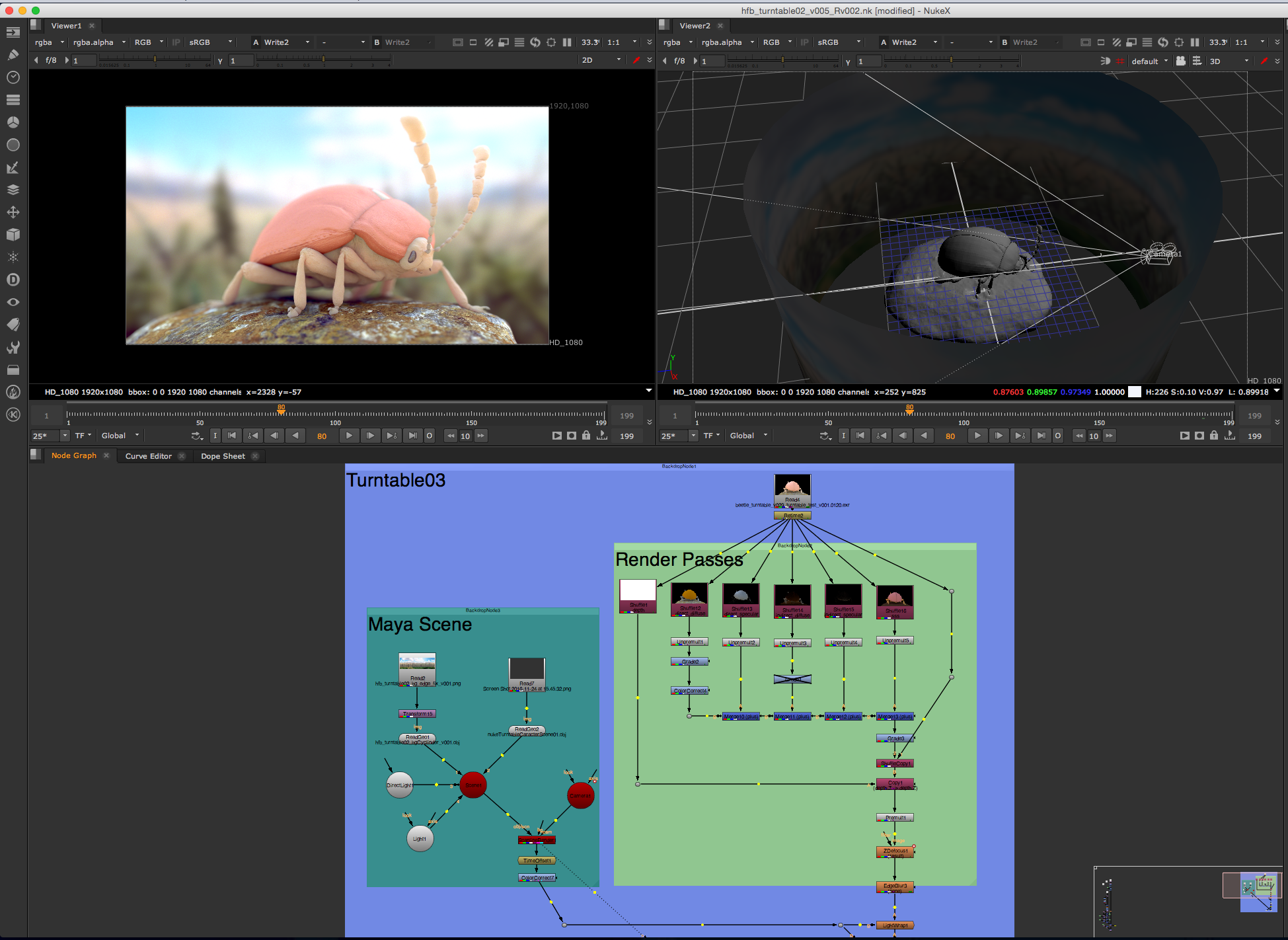Open the sRGB colorspace dropdown in Viewer1

210,42
